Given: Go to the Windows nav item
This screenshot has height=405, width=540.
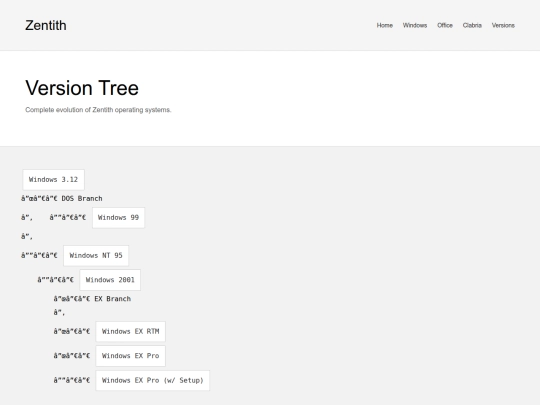Looking at the screenshot, I should click(415, 25).
